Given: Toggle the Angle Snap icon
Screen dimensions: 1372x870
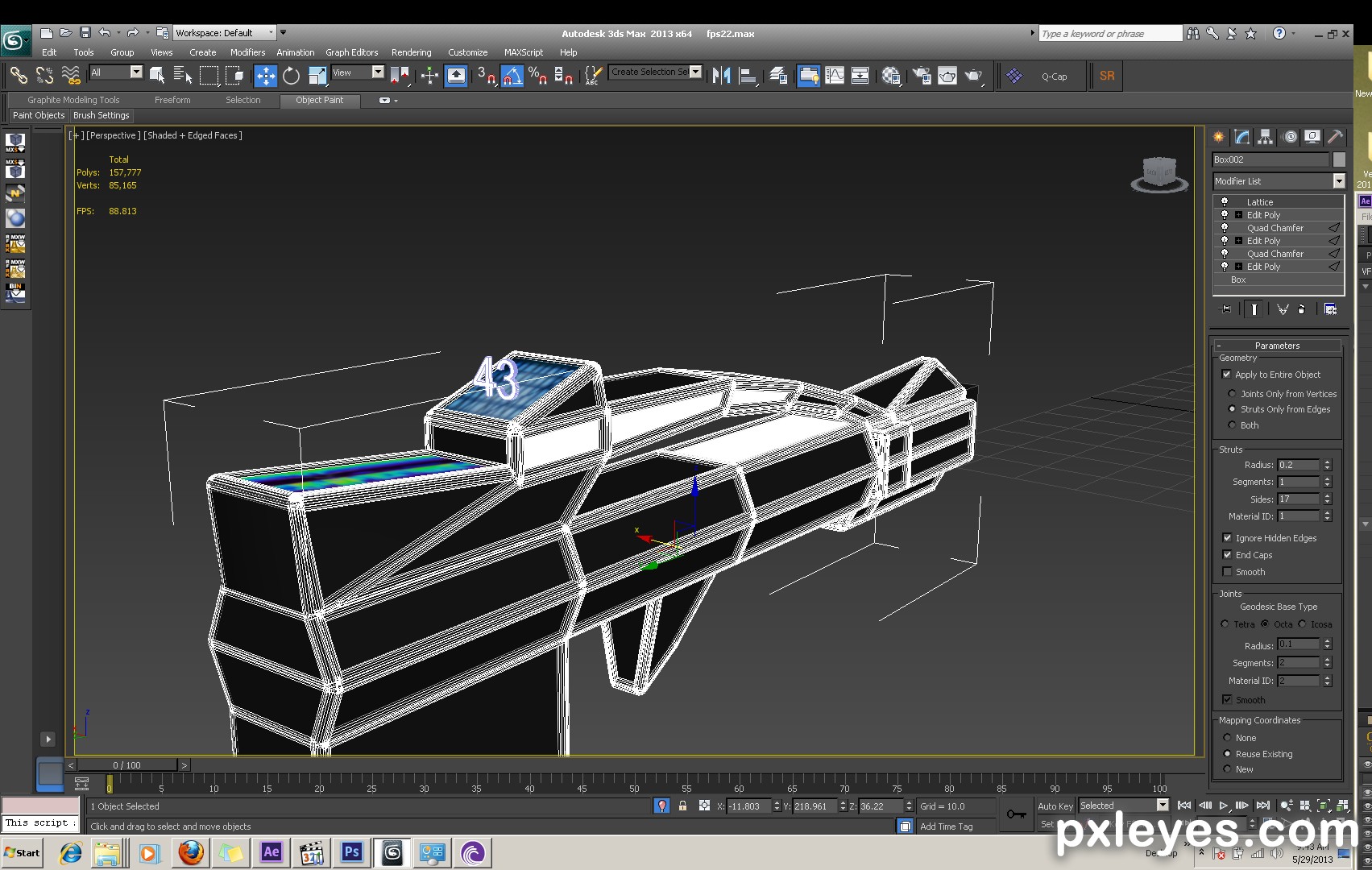Looking at the screenshot, I should coord(512,76).
